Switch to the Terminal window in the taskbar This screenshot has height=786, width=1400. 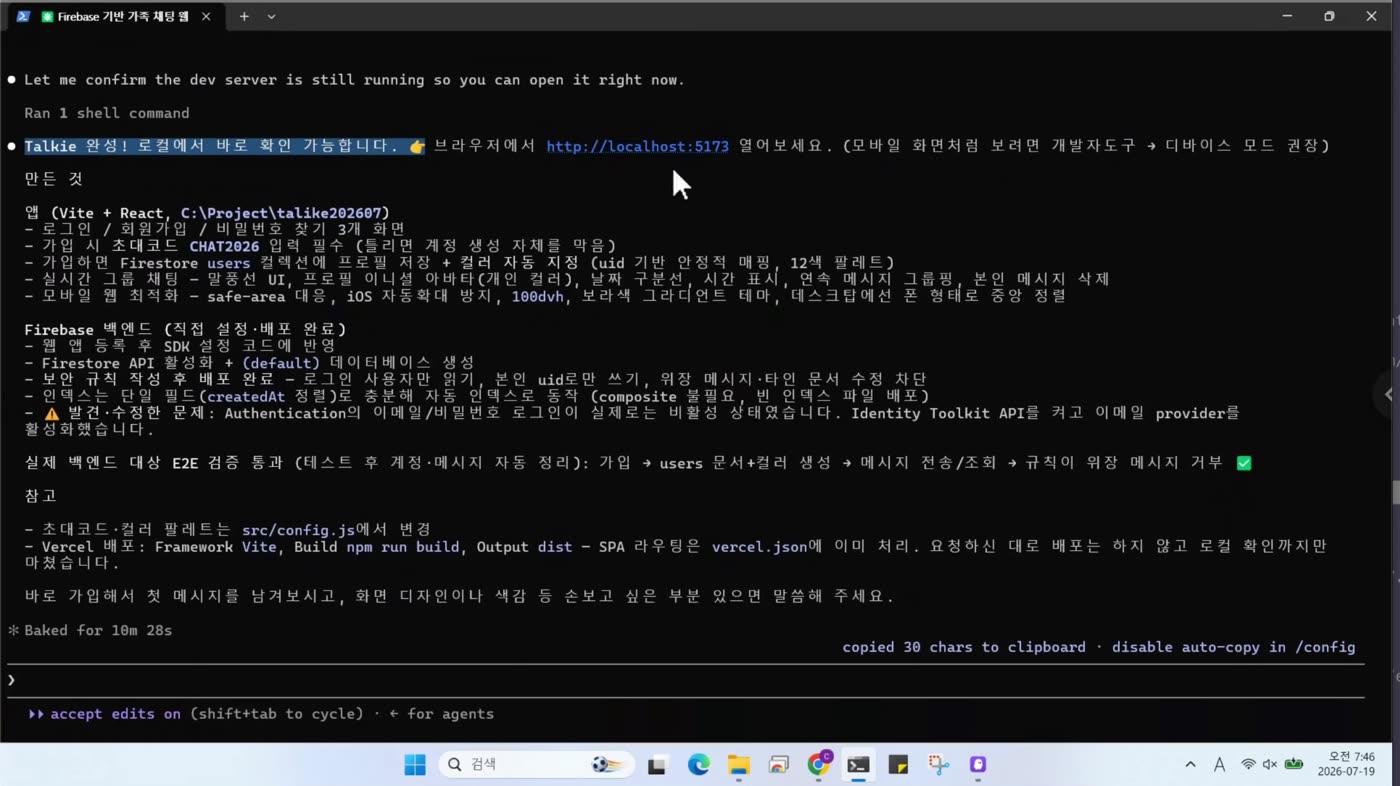(x=858, y=765)
